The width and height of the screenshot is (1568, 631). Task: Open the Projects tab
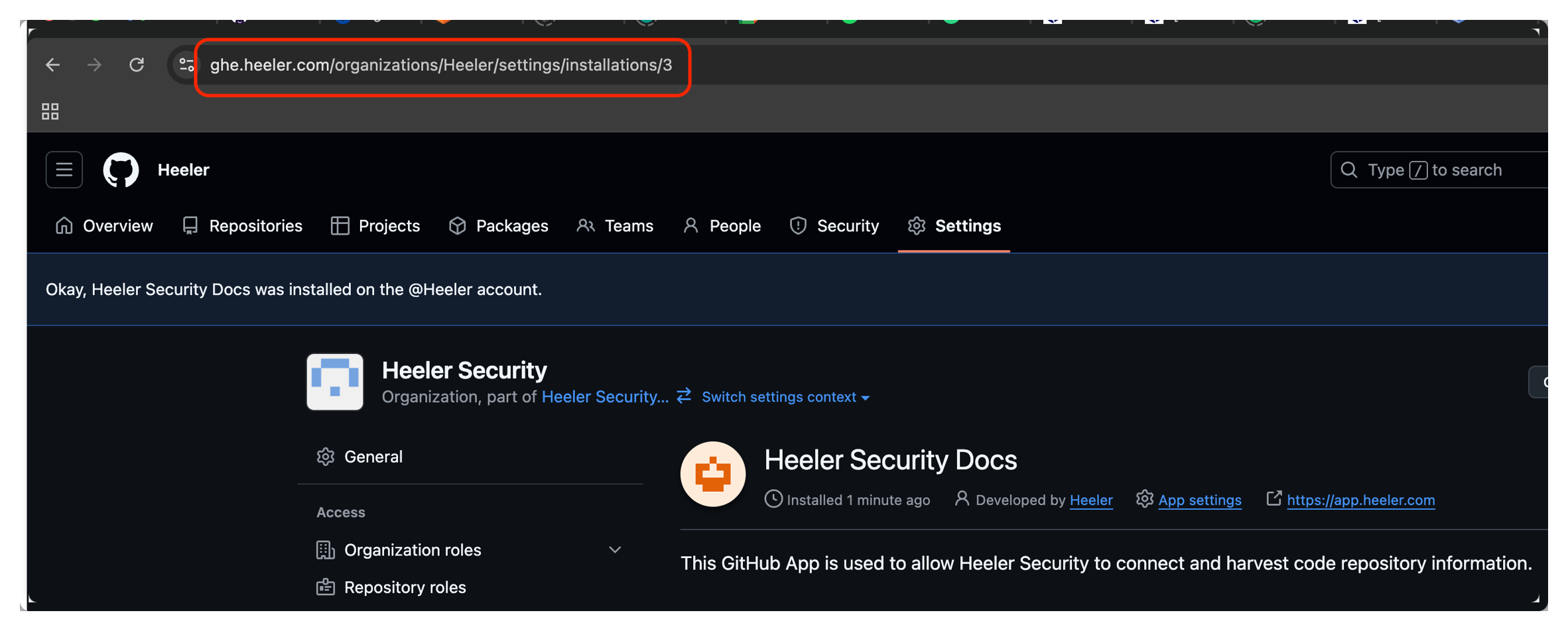click(x=375, y=226)
